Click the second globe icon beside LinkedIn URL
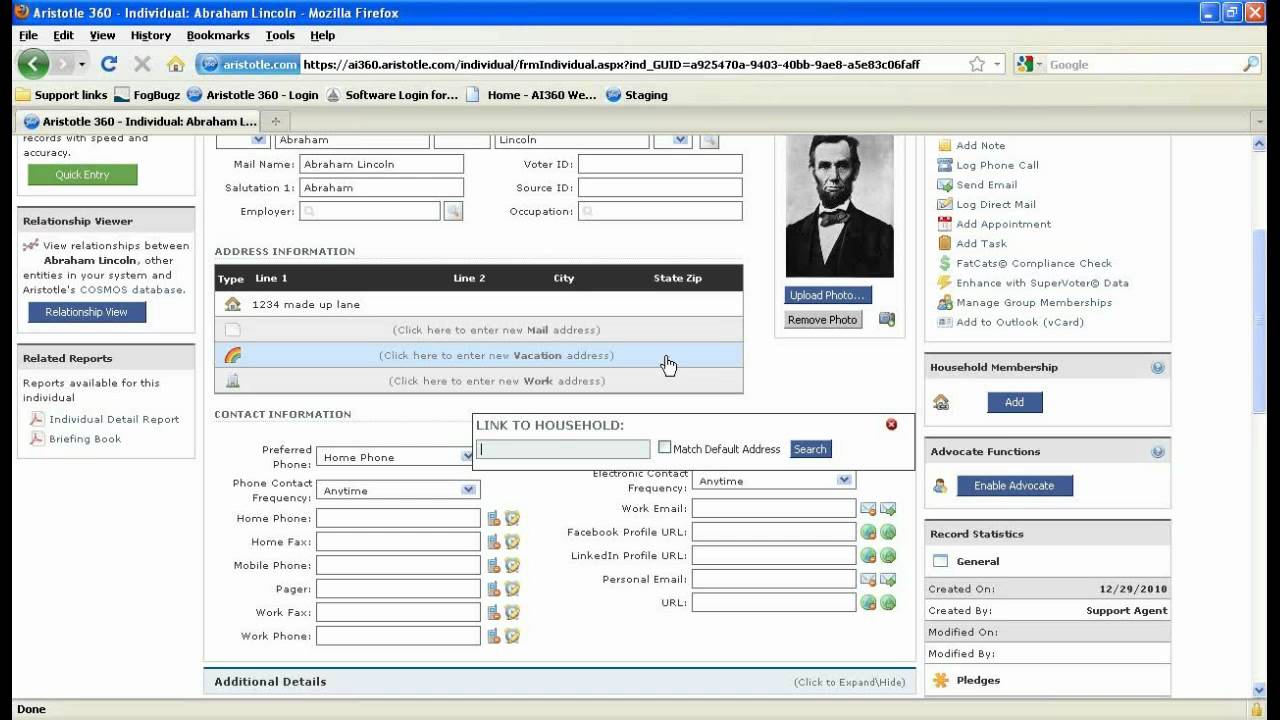 pyautogui.click(x=887, y=556)
